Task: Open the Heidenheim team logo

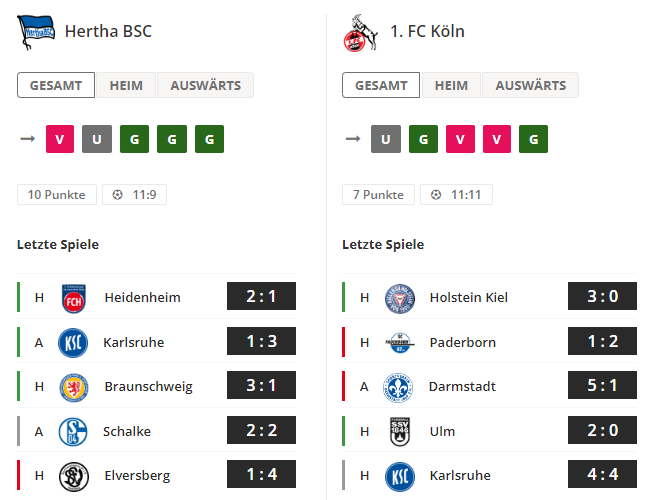Action: [x=73, y=298]
